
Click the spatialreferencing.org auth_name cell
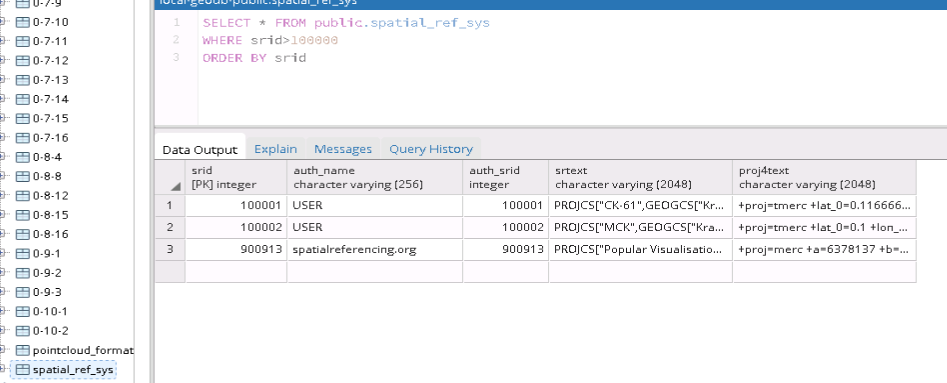pyautogui.click(x=374, y=249)
